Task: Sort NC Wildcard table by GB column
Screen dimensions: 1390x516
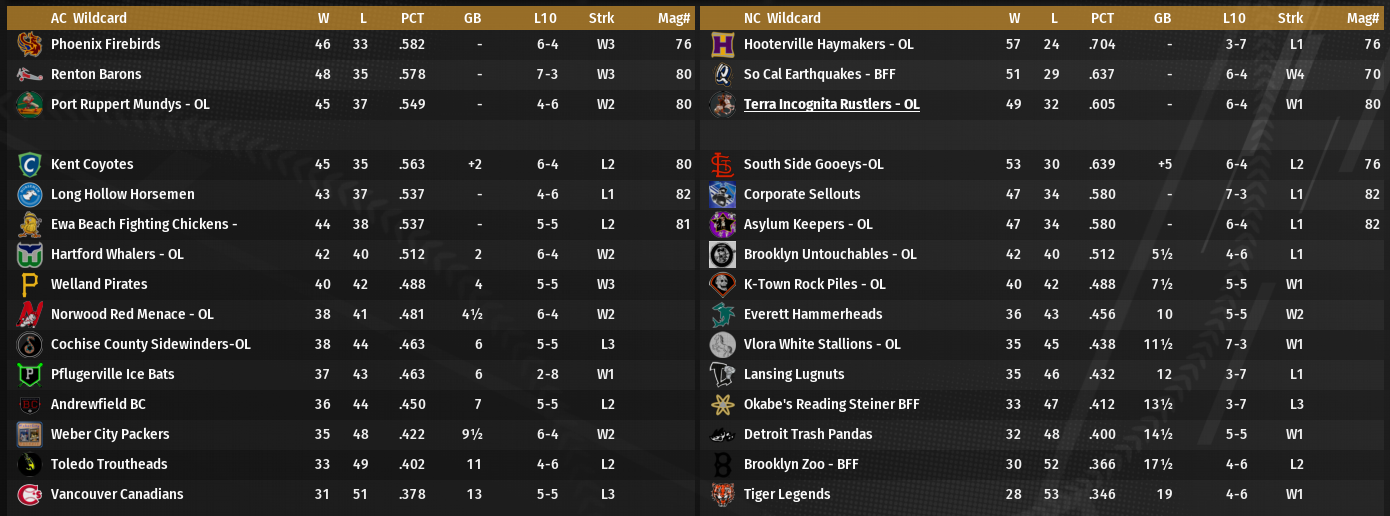Action: click(1162, 18)
